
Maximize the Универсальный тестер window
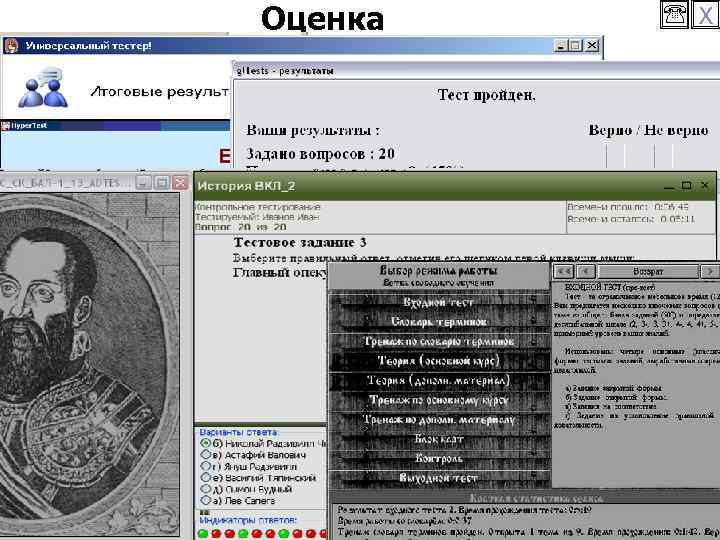point(575,45)
